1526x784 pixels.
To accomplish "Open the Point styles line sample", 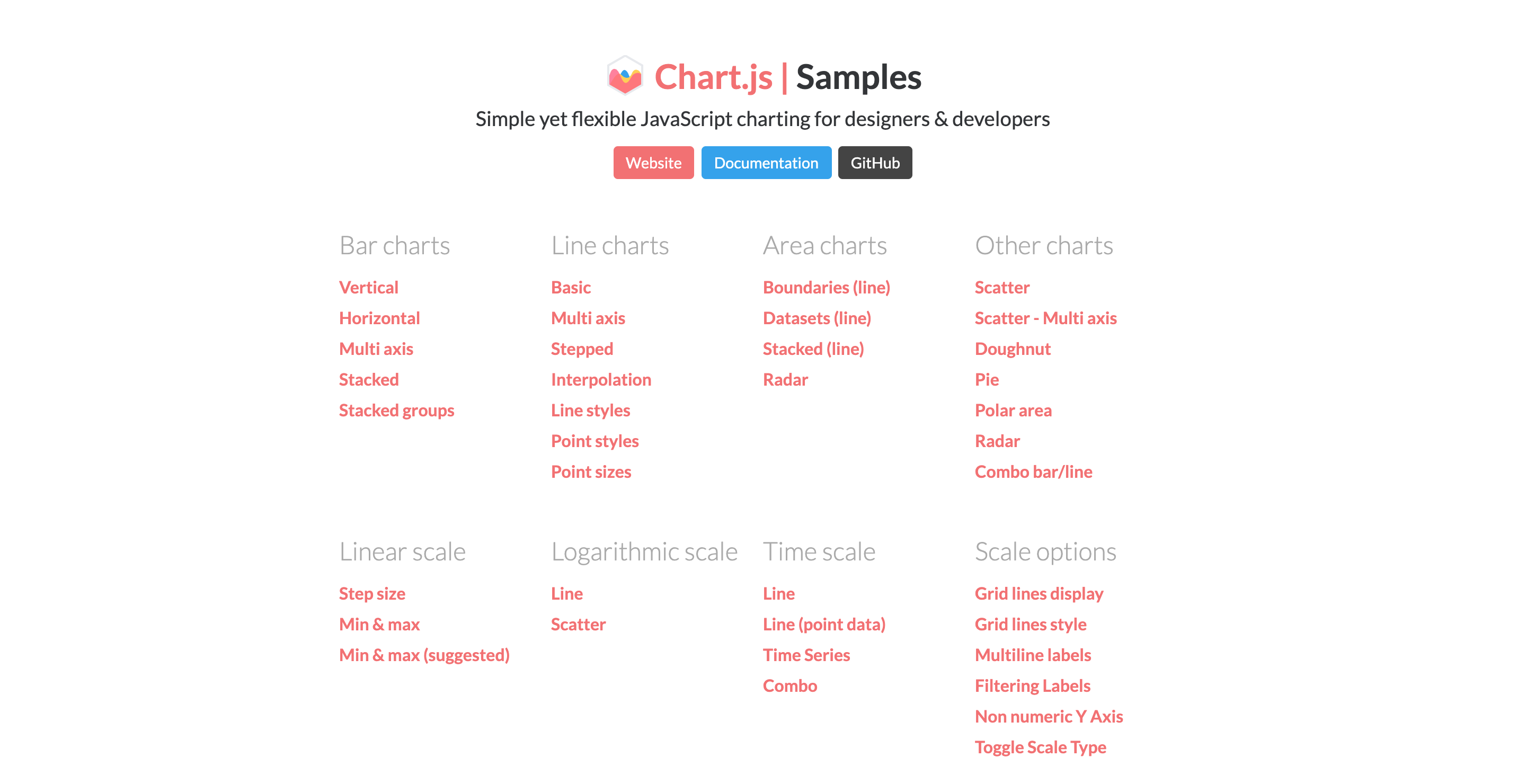I will click(x=595, y=441).
